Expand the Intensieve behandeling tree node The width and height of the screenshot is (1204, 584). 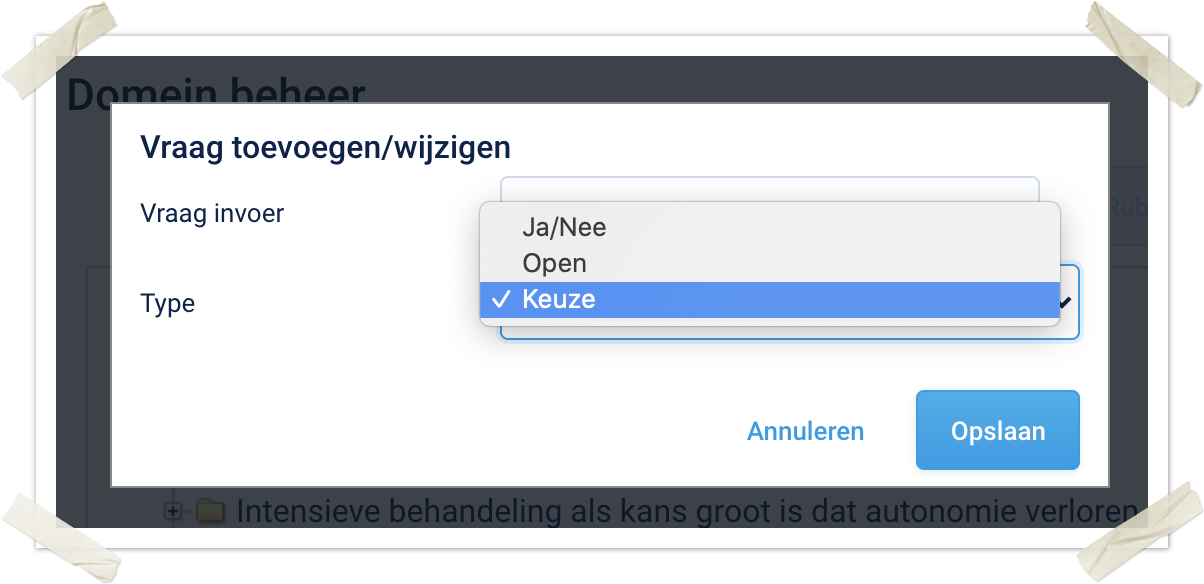[174, 511]
